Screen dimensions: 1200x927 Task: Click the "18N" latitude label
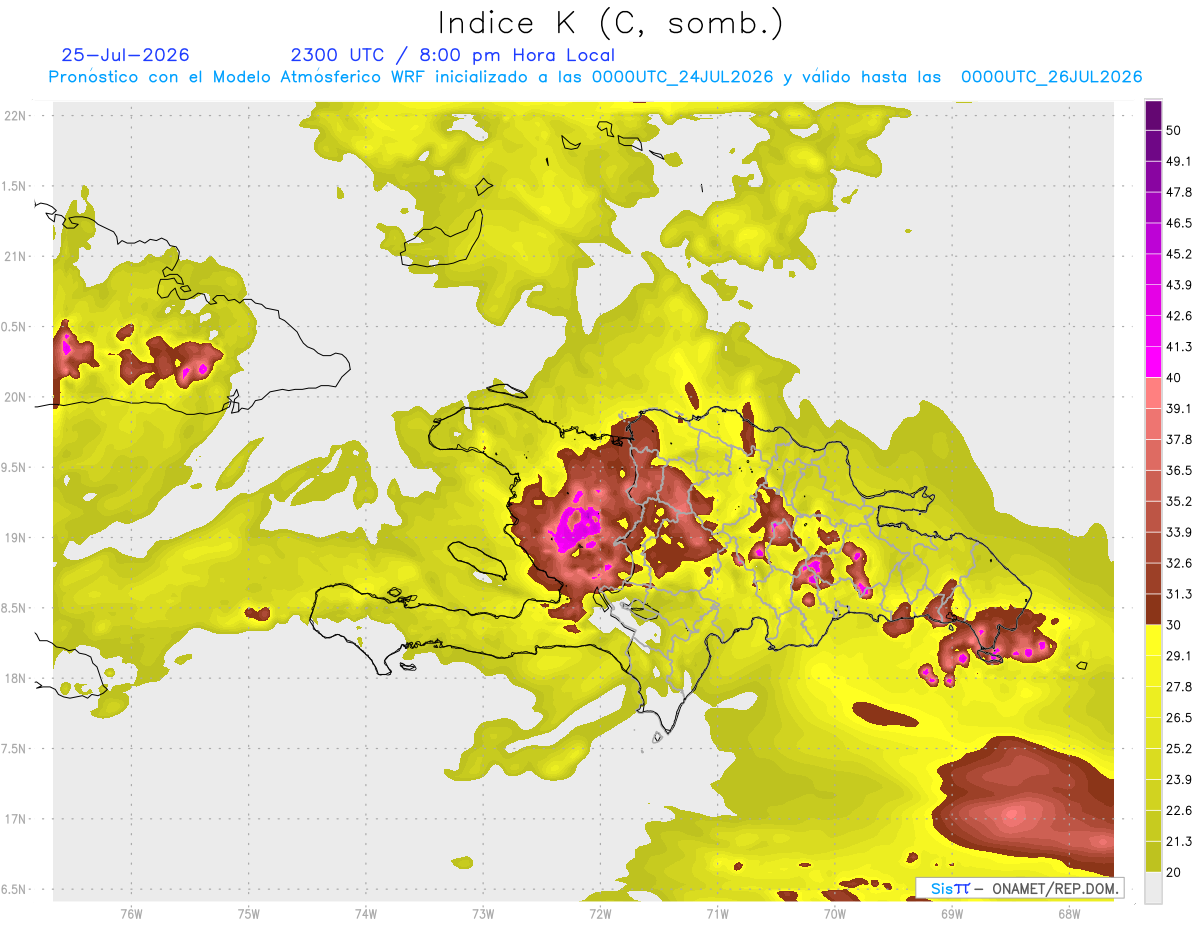(16, 678)
